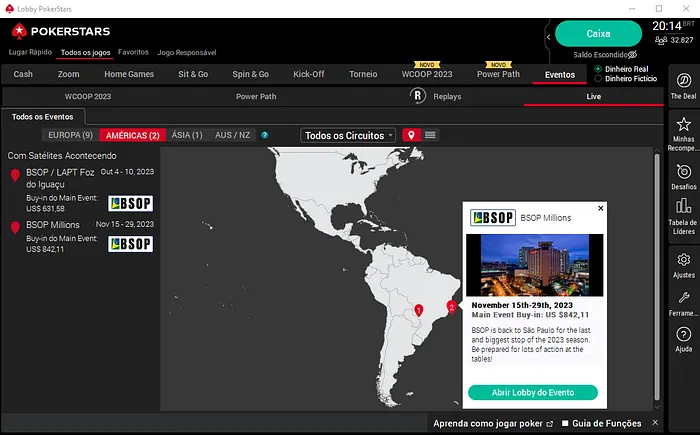Click the map vertical scrollbar
700x435 pixels.
pos(657,277)
